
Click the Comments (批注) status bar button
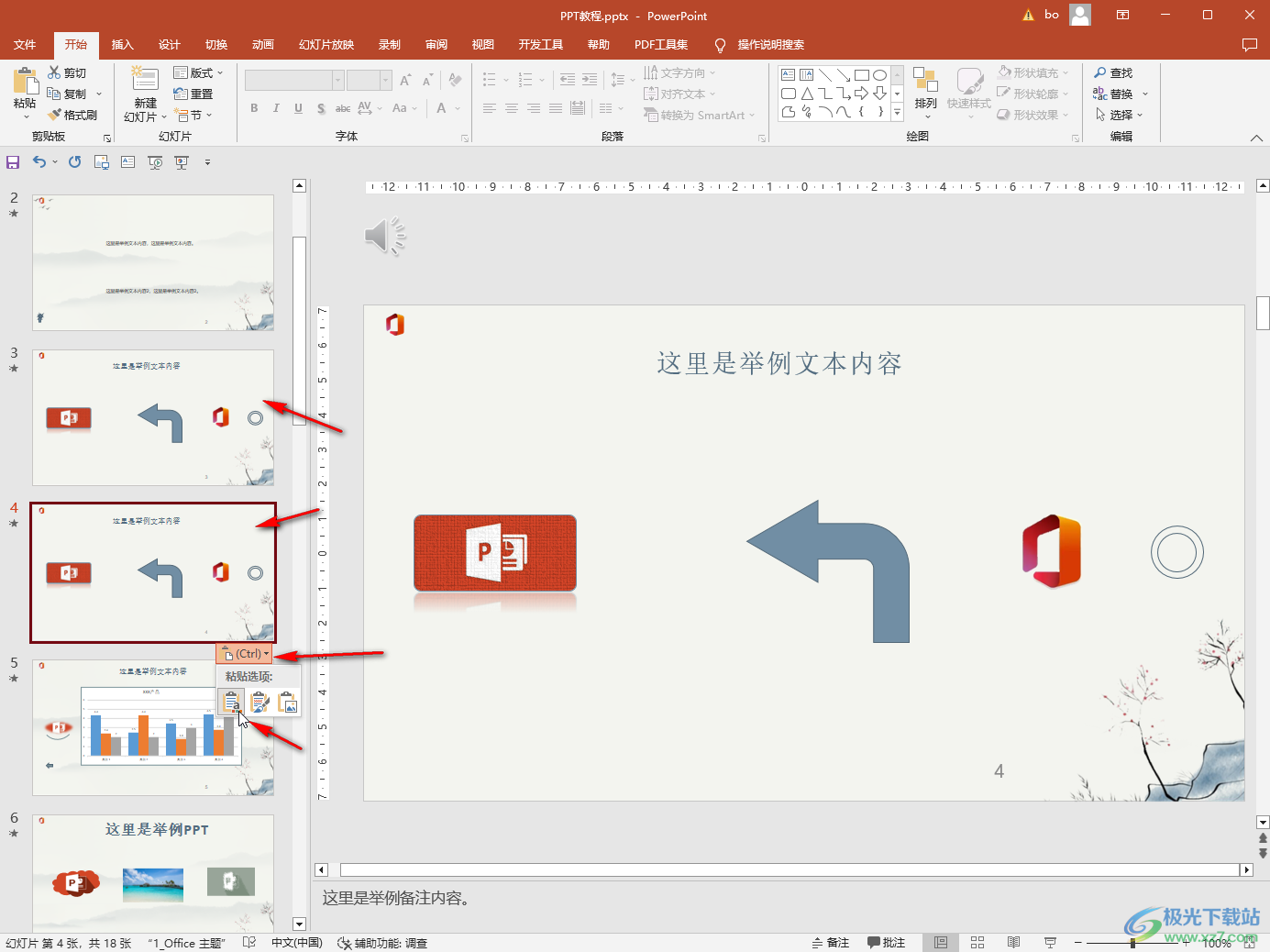[x=887, y=943]
